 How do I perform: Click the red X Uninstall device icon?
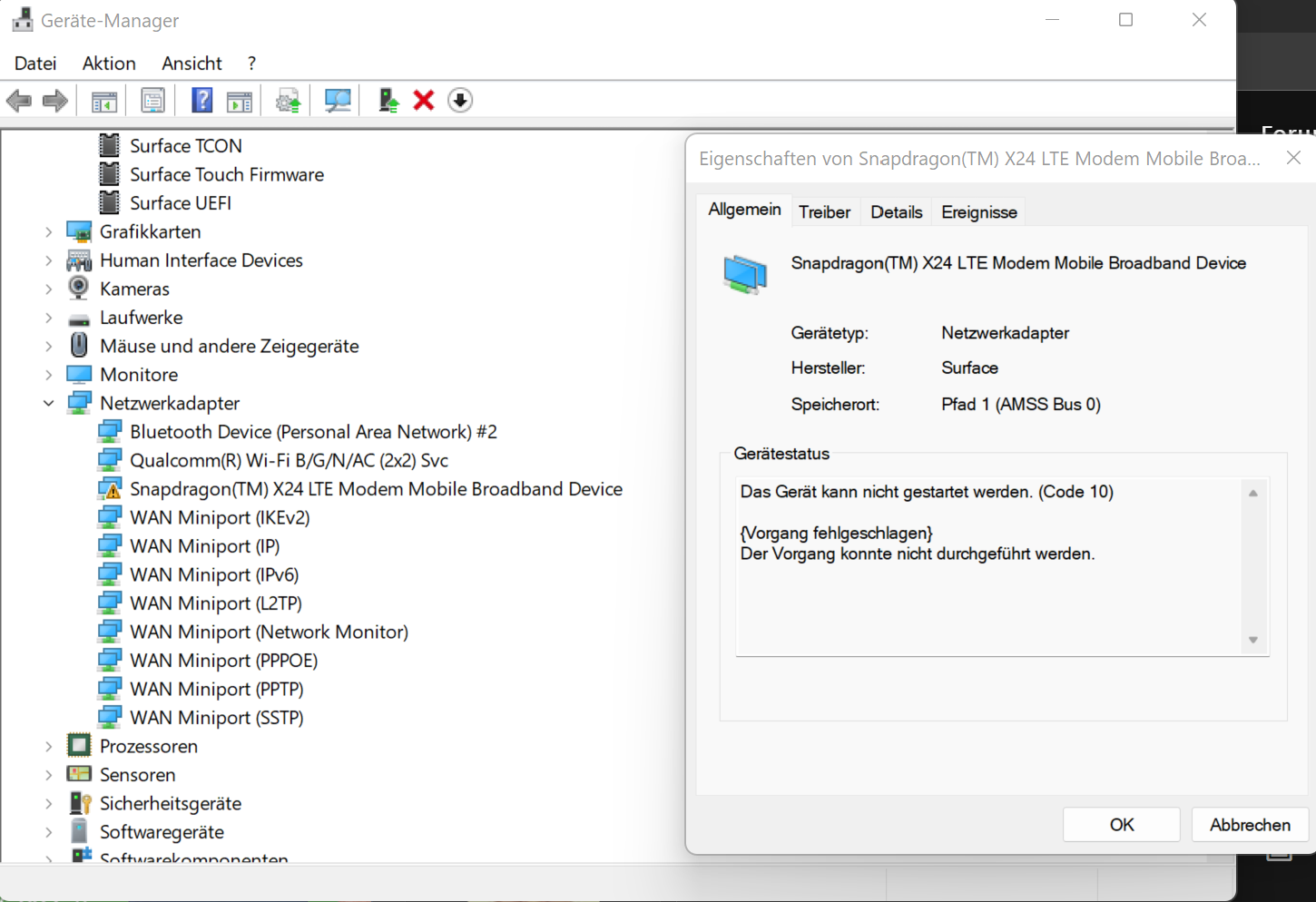tap(424, 101)
